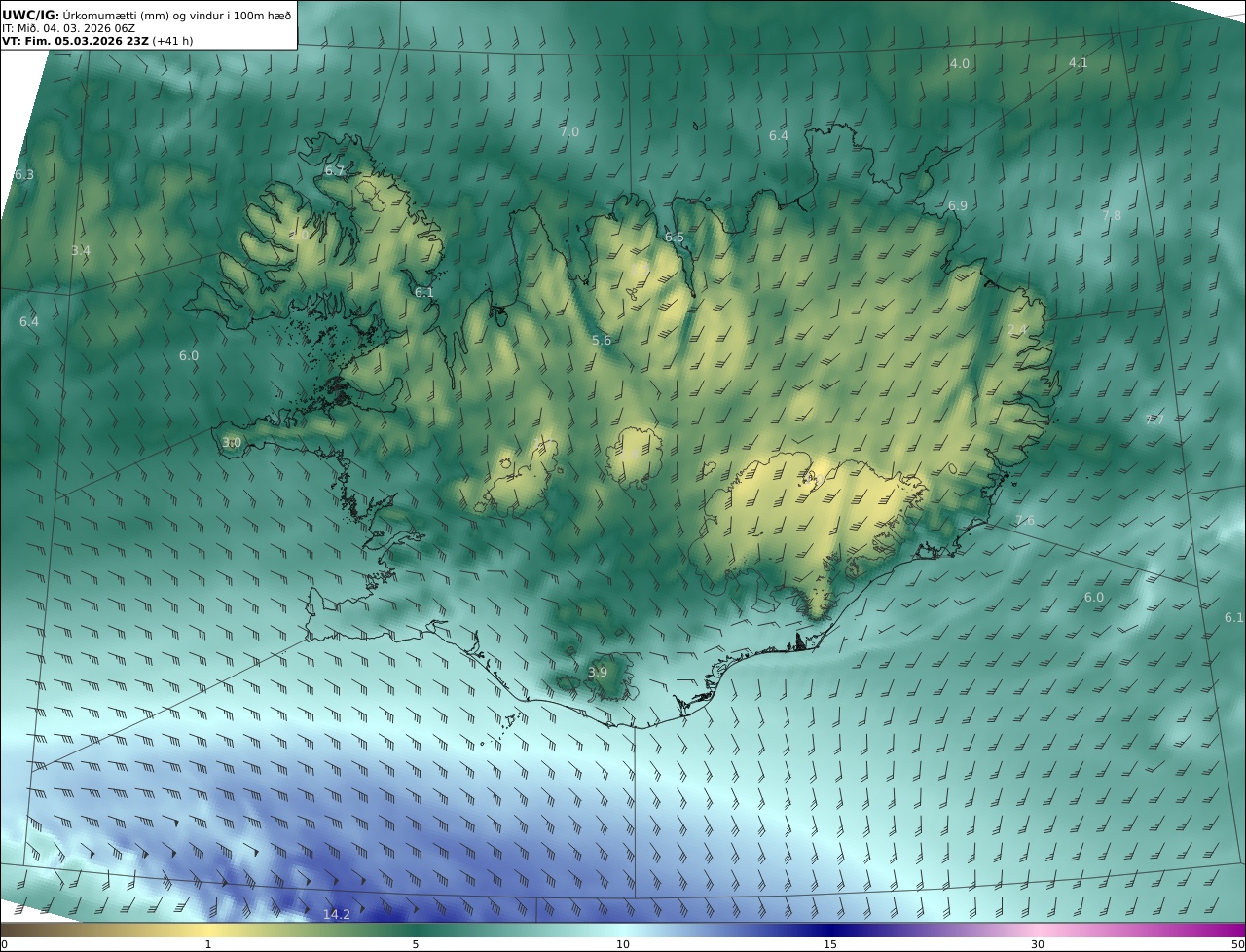Click the colorbar tick label 50
Viewport: 1246px width, 952px height.
click(x=1238, y=944)
